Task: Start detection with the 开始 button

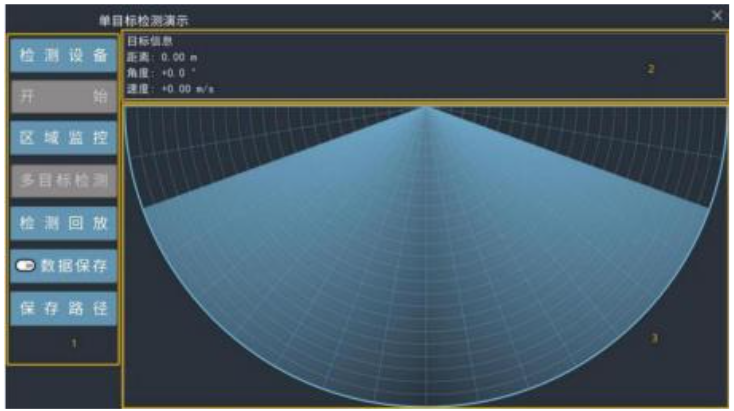Action: (x=63, y=97)
